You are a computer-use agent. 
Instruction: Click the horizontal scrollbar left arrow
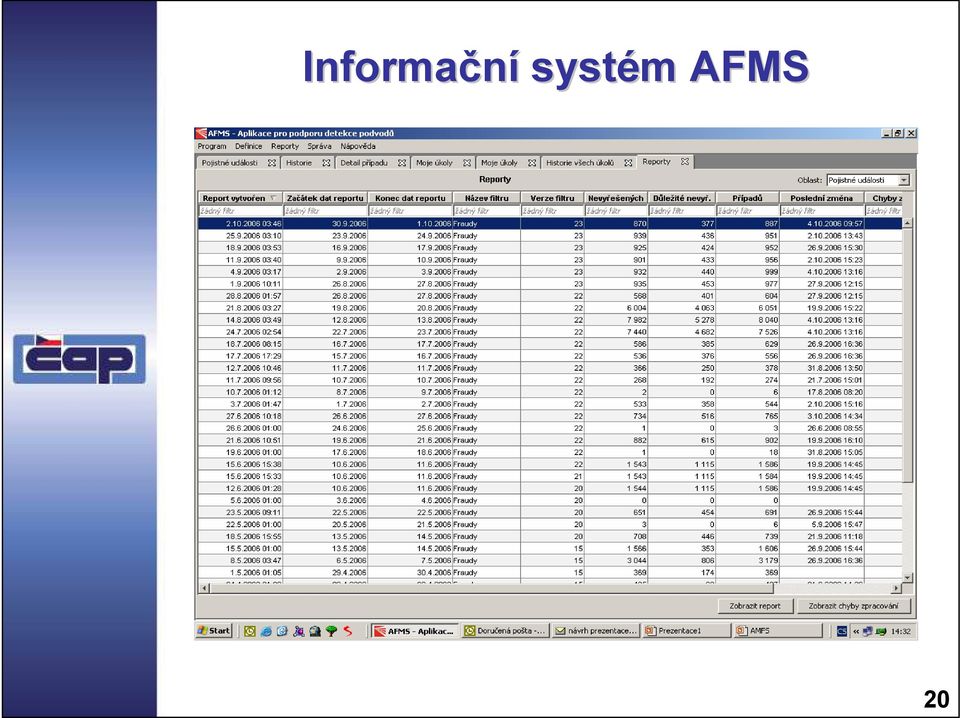205,588
